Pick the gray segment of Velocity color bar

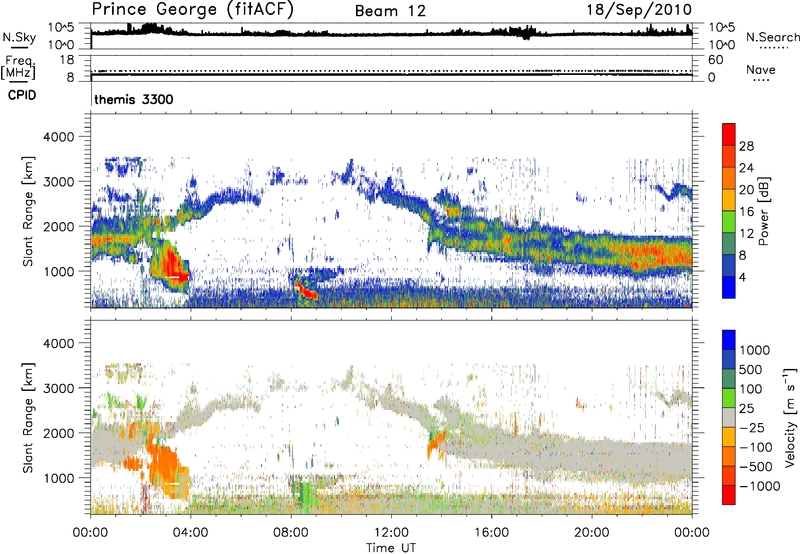pos(729,418)
